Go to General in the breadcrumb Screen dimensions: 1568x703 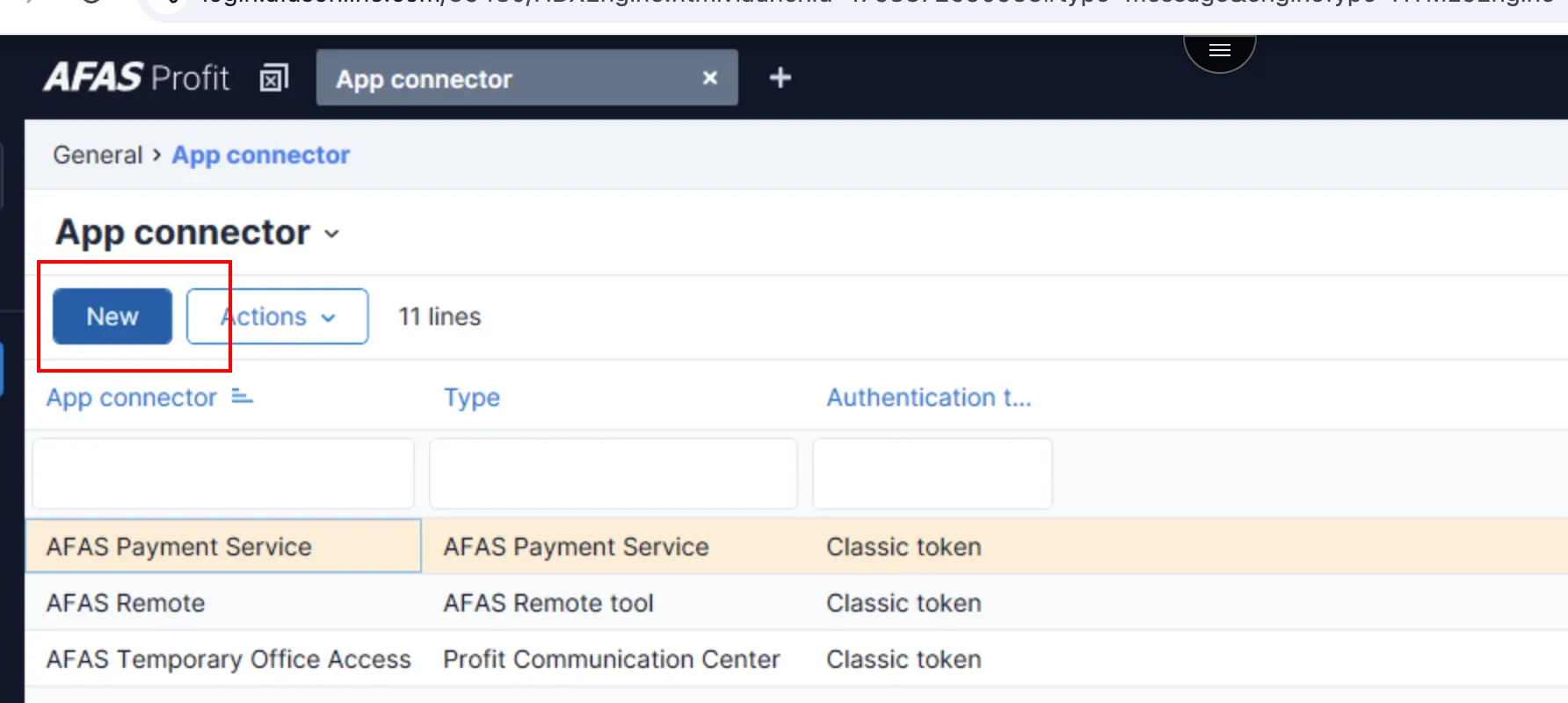tap(98, 156)
